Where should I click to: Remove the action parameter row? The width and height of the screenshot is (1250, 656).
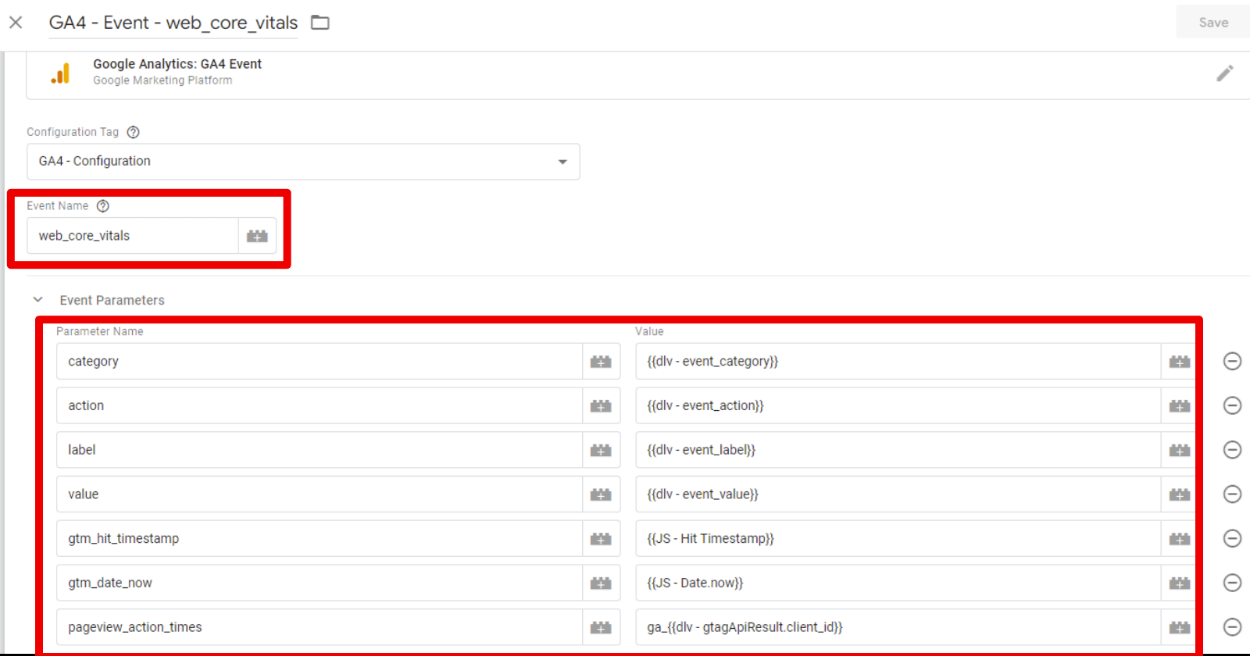point(1232,405)
